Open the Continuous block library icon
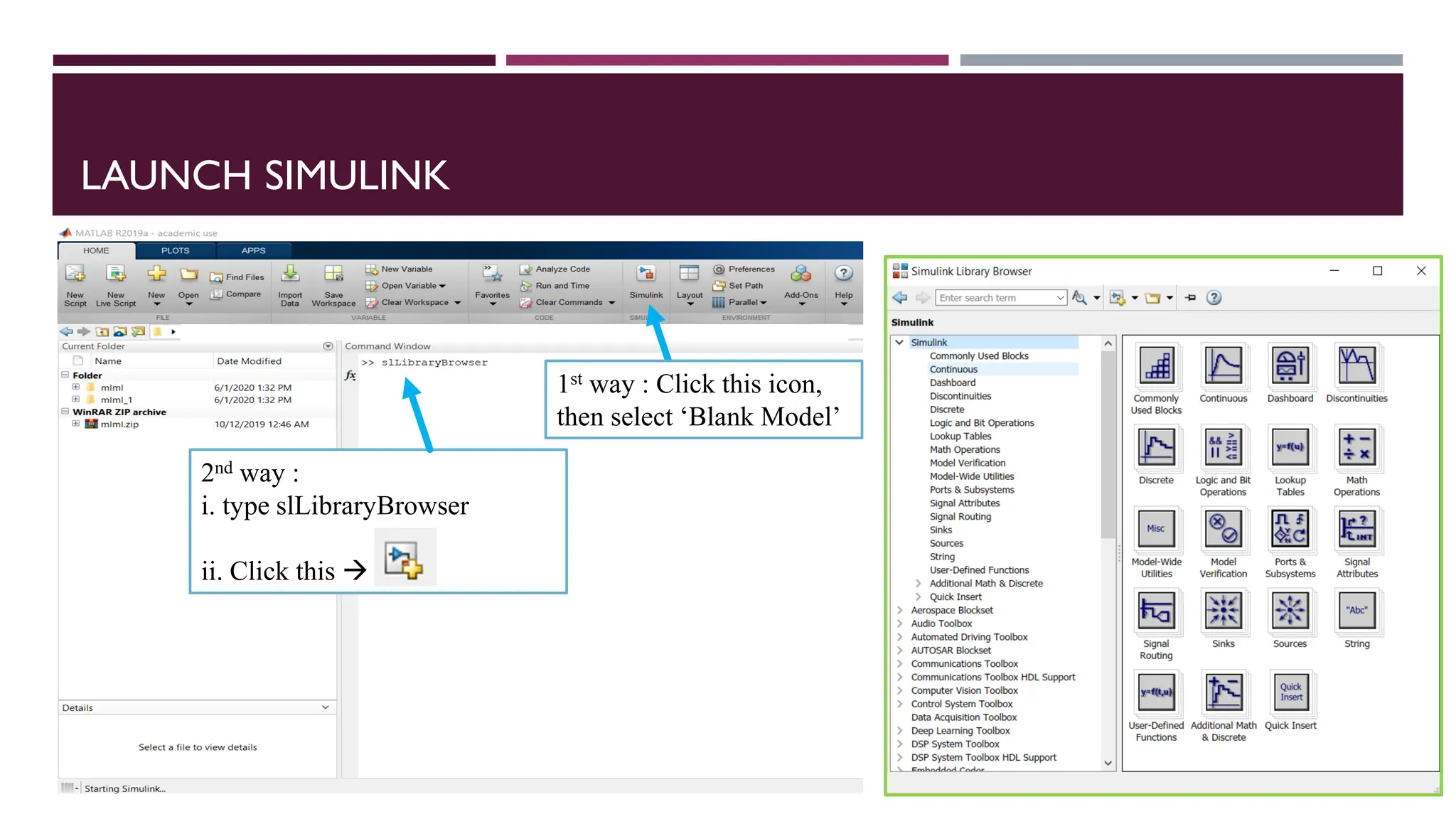Screen dimensions: 1456x819 (1223, 365)
